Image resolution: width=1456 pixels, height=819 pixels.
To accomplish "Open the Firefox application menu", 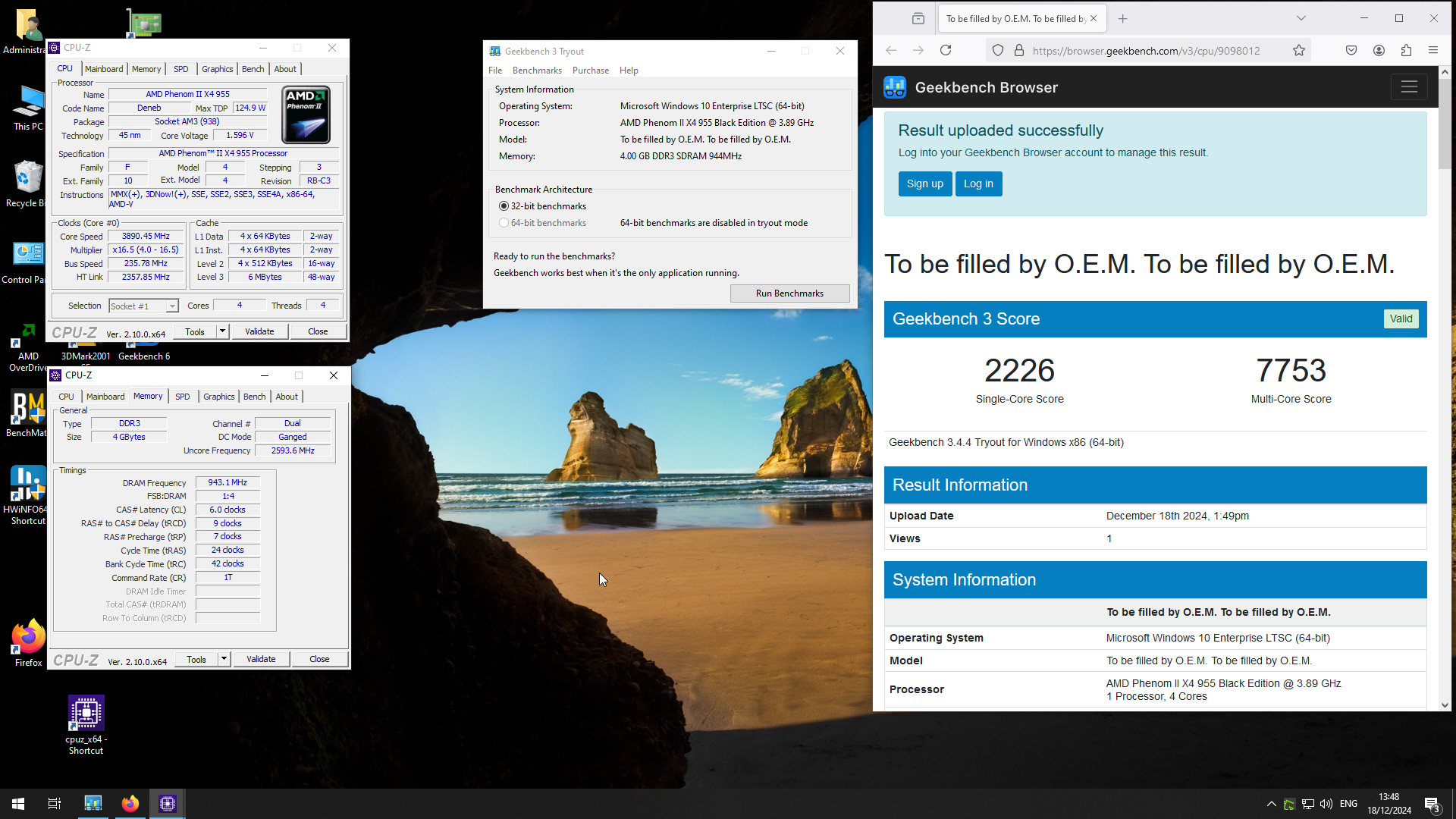I will tap(1433, 50).
